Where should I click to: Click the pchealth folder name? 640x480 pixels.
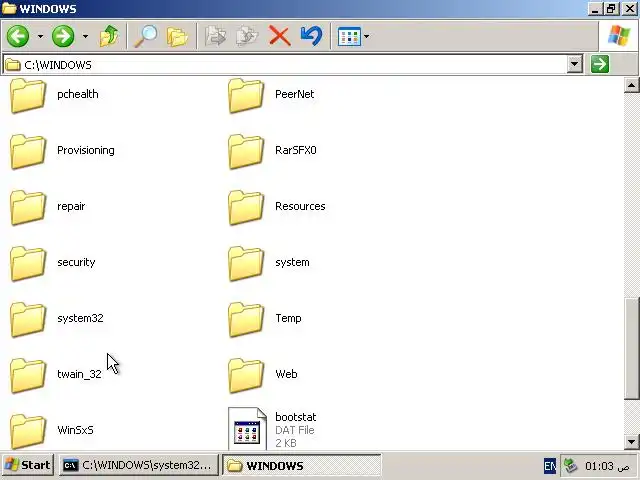pyautogui.click(x=78, y=94)
